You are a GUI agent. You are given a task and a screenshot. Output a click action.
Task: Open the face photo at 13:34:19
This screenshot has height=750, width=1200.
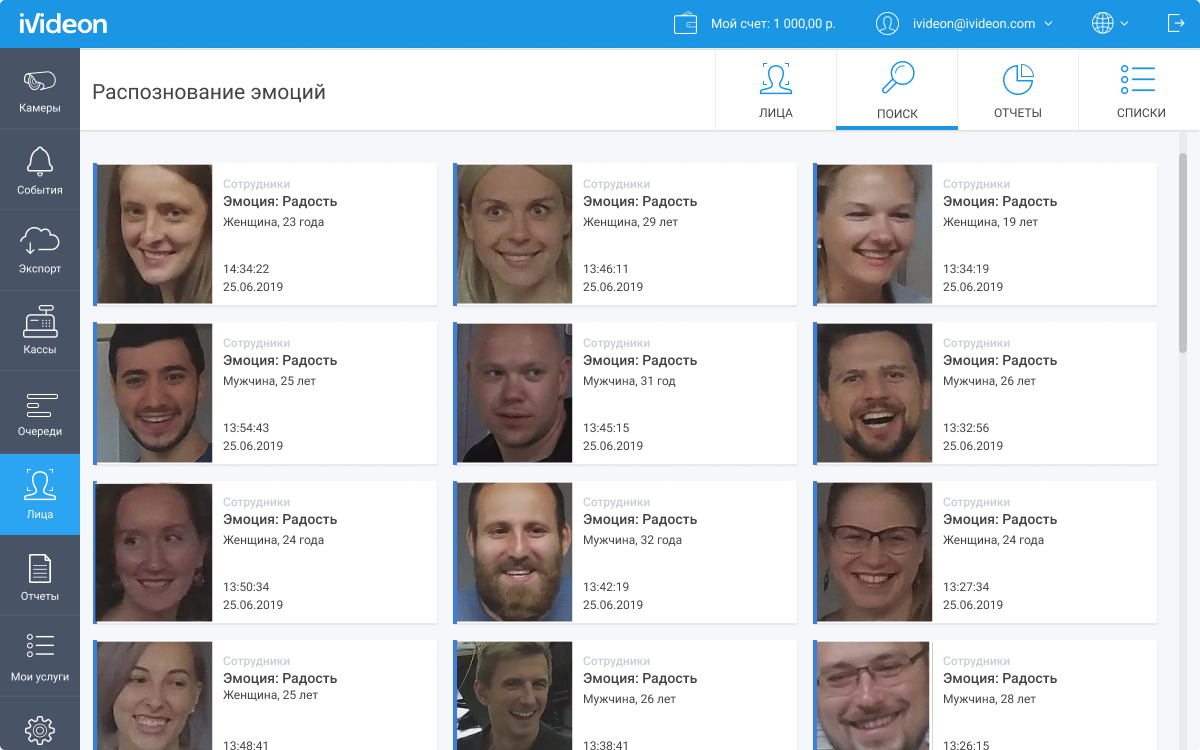click(875, 234)
